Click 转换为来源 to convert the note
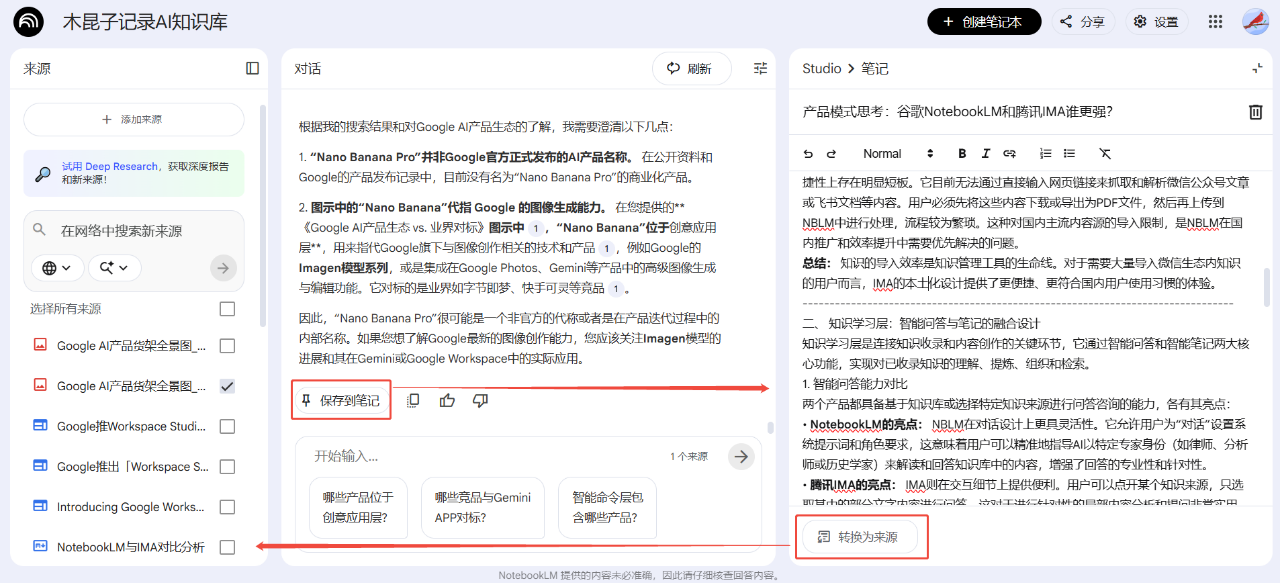 point(862,537)
